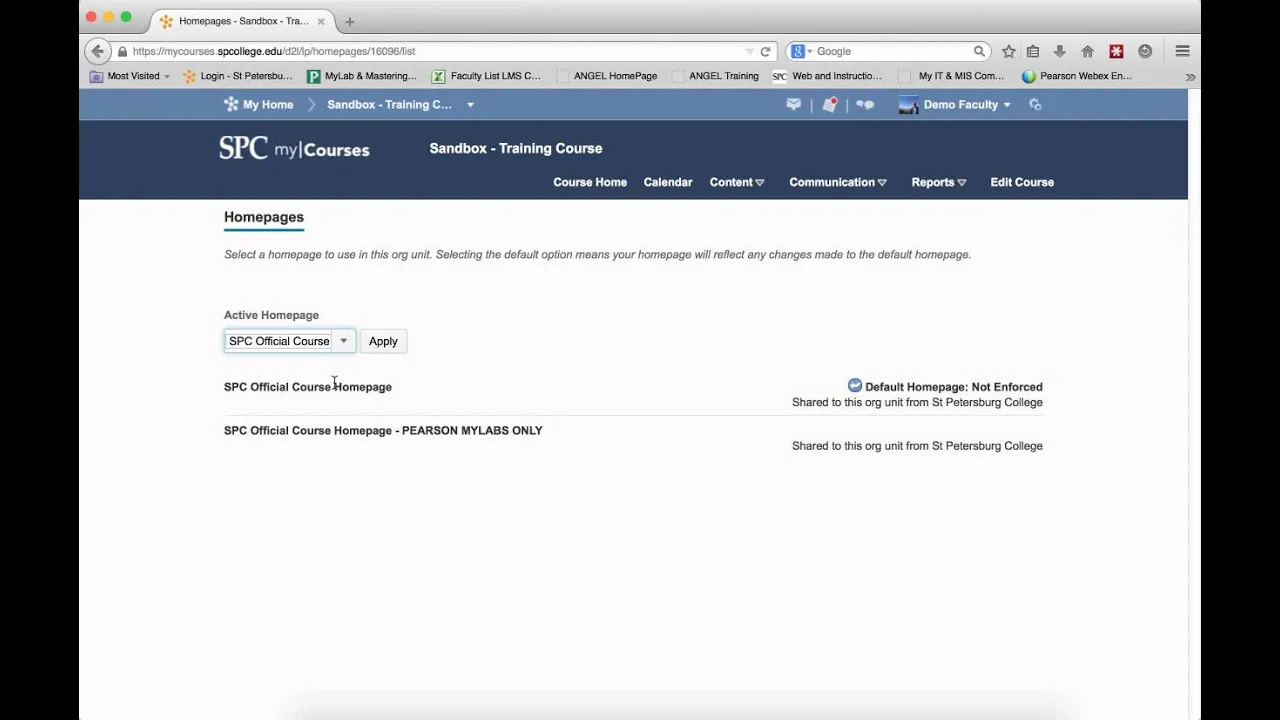
Task: Go back with the browser back arrow
Action: 97,51
